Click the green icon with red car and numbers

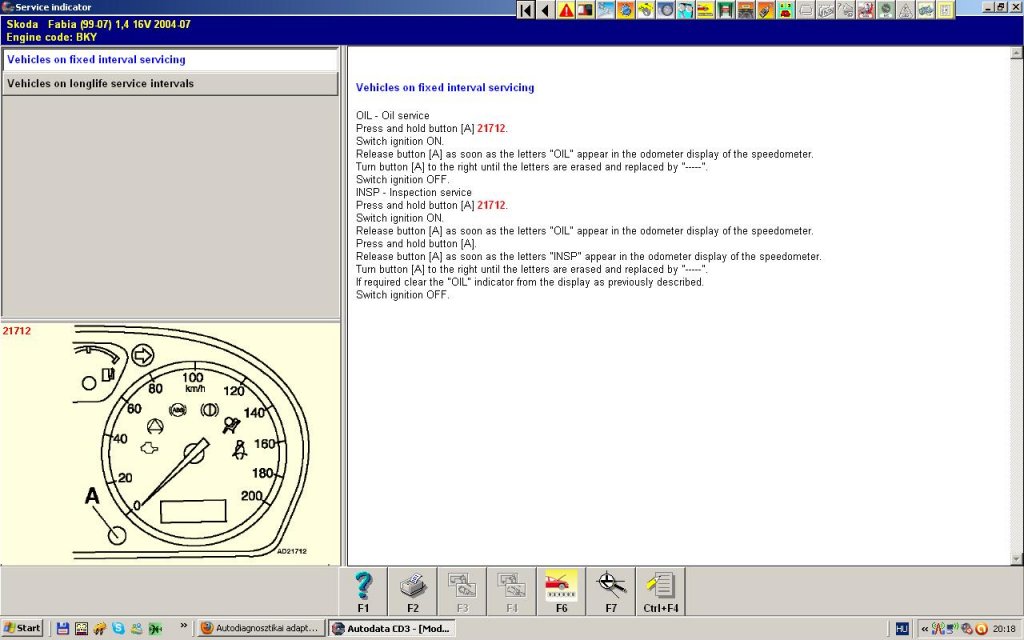[785, 10]
